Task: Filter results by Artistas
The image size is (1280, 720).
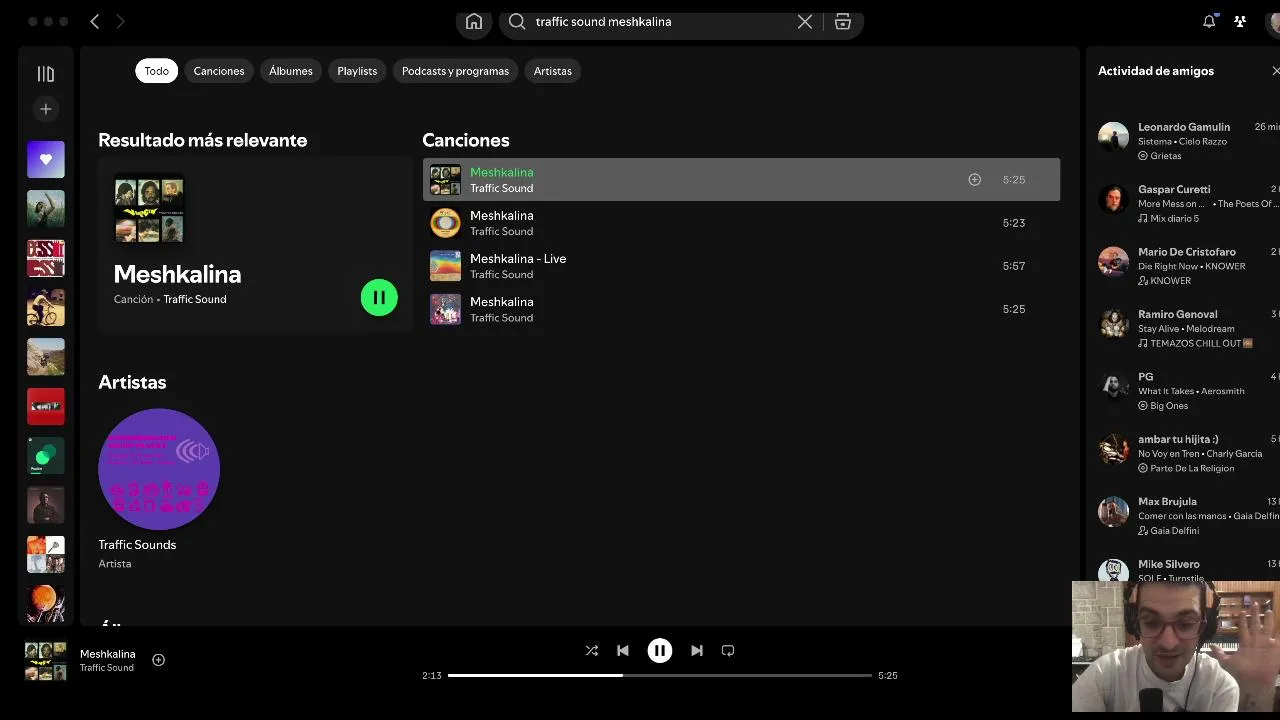Action: (553, 71)
